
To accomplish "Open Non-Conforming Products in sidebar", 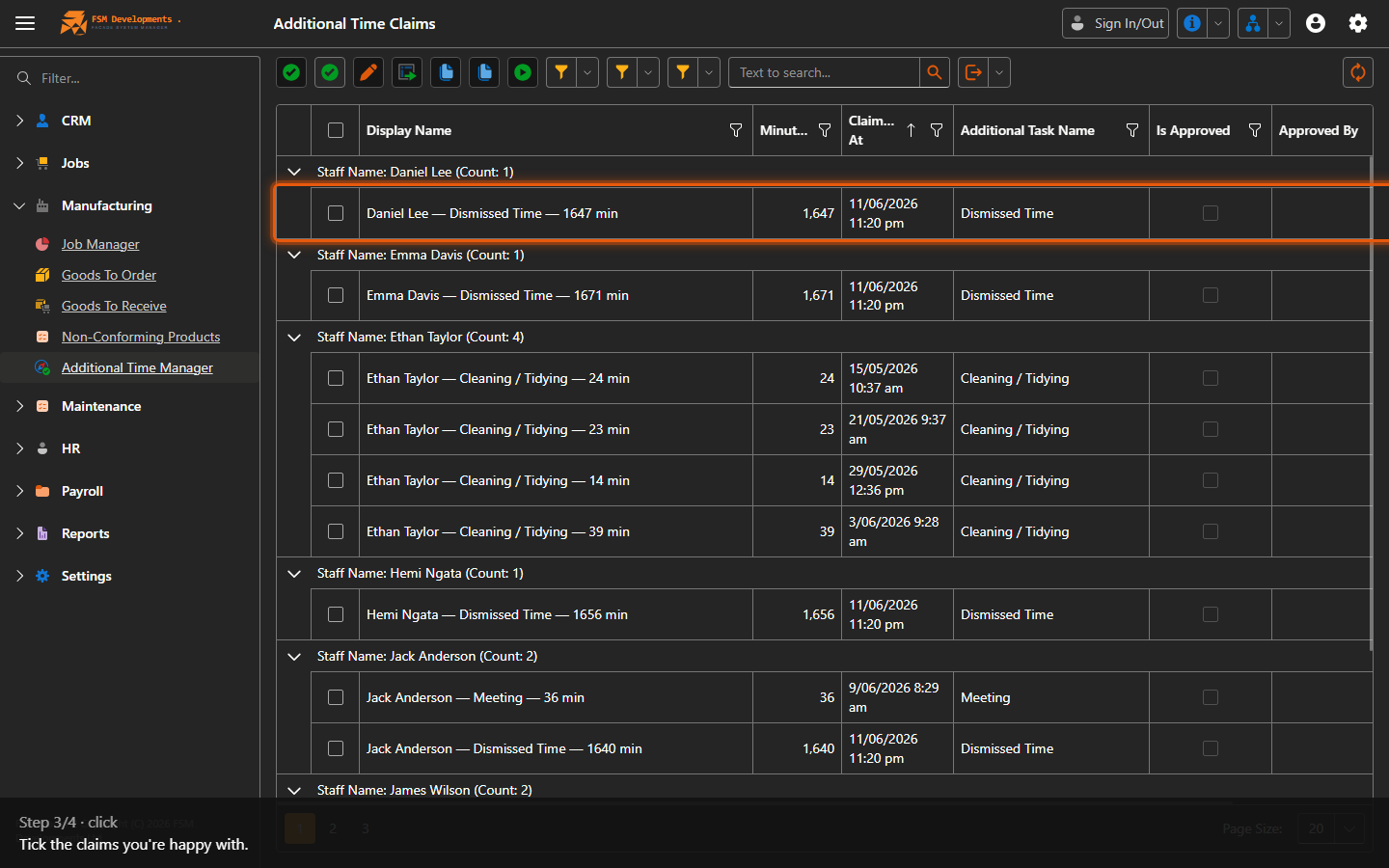I will coord(141,337).
